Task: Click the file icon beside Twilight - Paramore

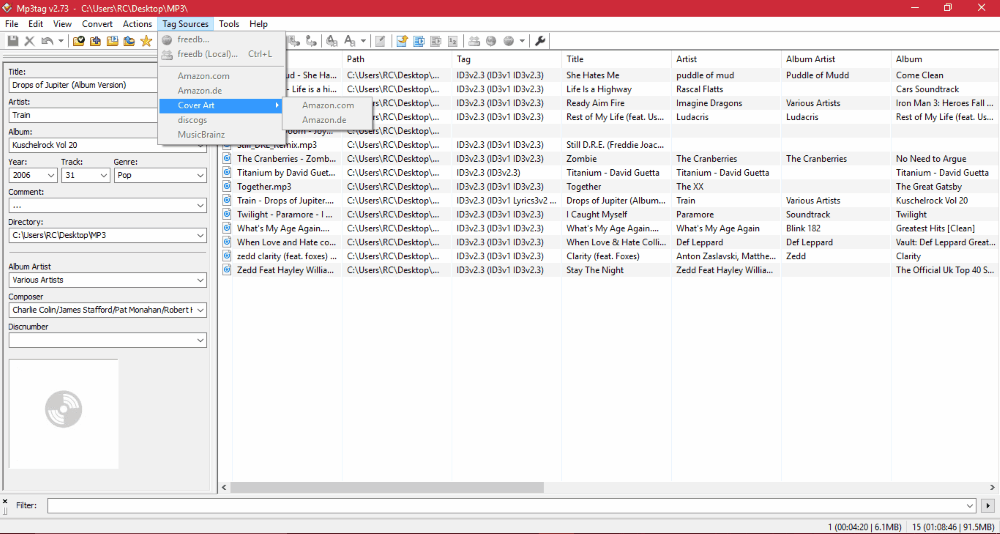Action: [226, 214]
